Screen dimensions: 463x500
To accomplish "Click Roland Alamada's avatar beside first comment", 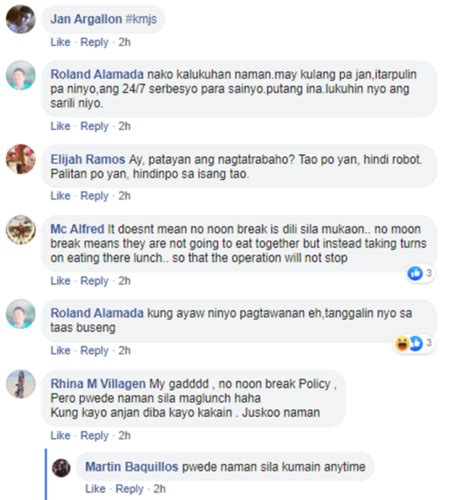I will pos(21,75).
